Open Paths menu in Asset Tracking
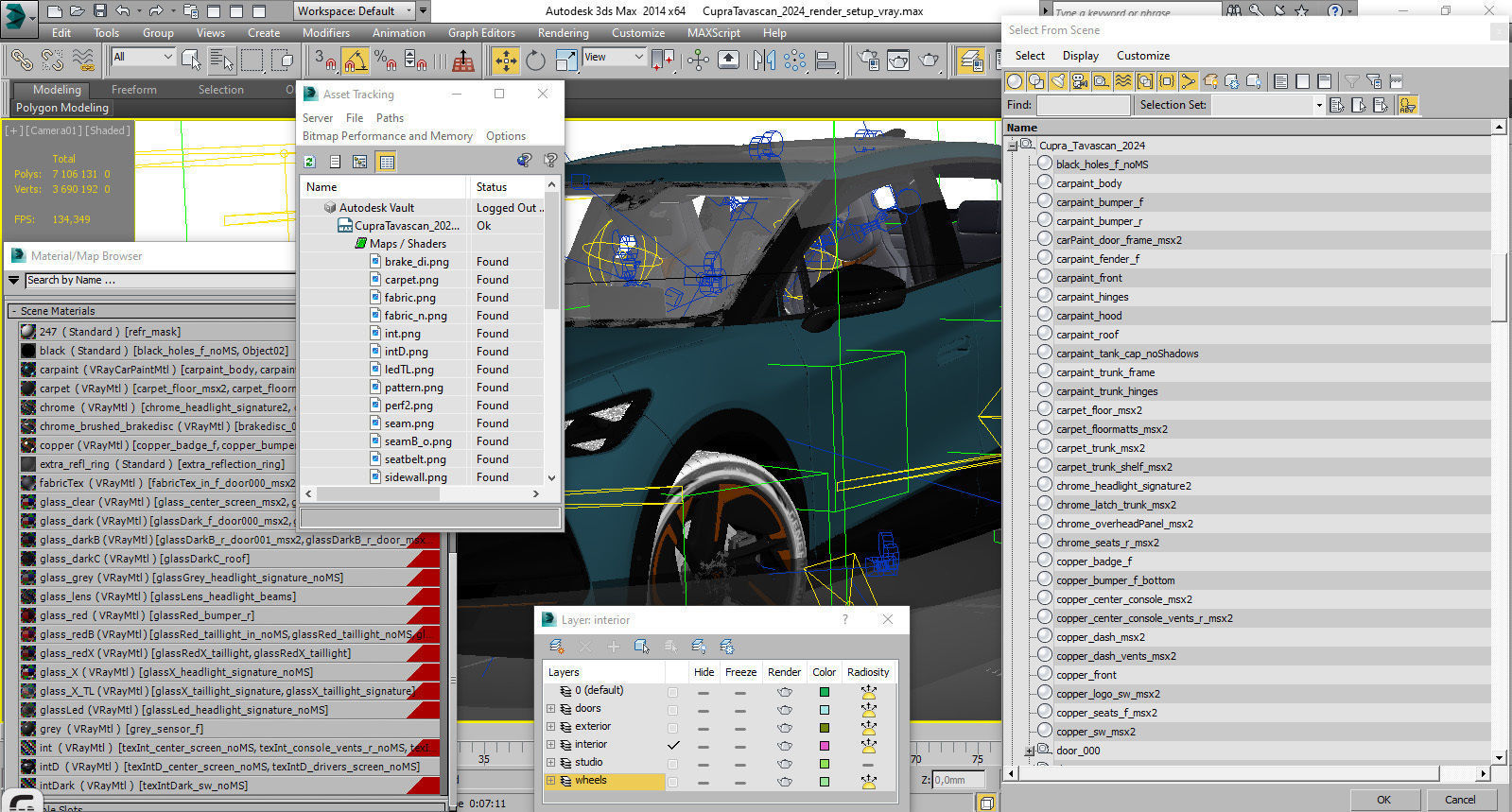Image resolution: width=1512 pixels, height=812 pixels. coord(390,118)
